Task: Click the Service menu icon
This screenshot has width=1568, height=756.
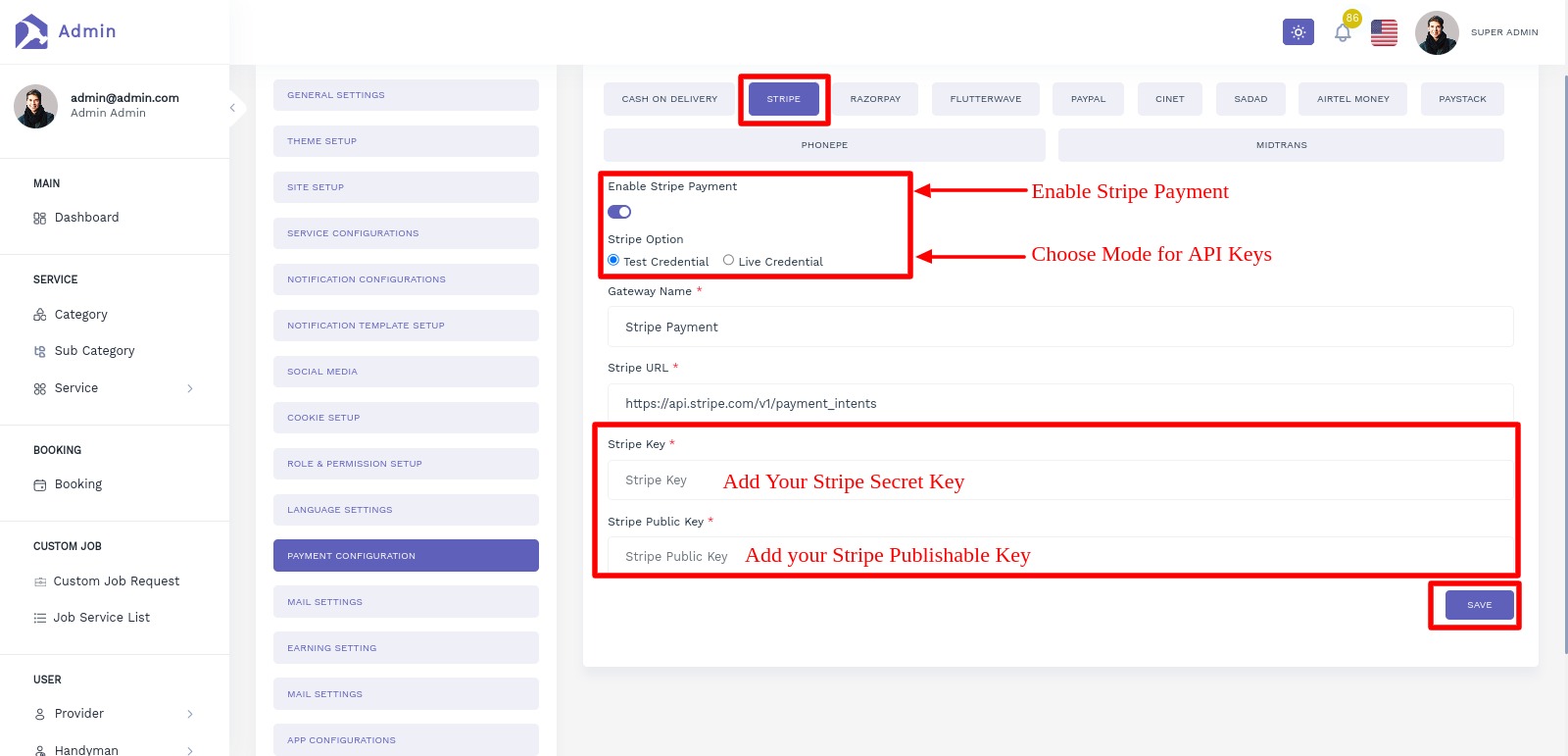Action: pyautogui.click(x=40, y=388)
